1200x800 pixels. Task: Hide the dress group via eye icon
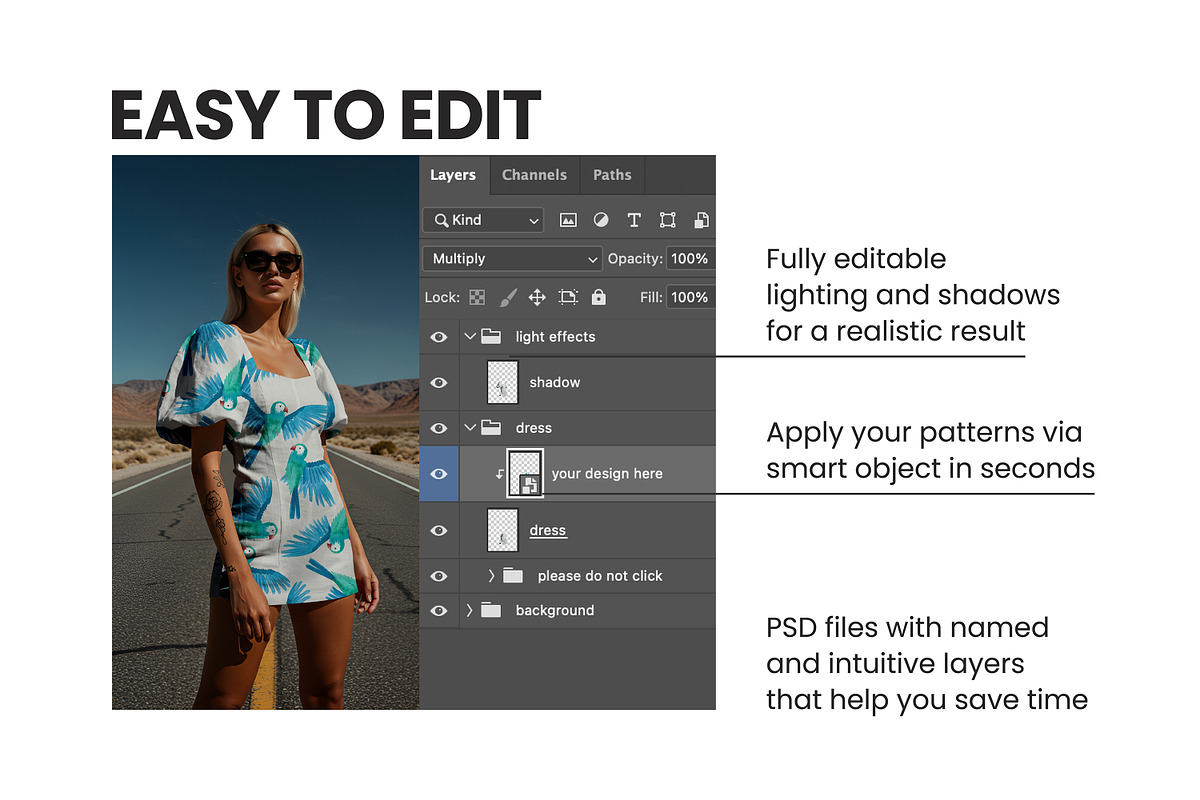pyautogui.click(x=438, y=428)
